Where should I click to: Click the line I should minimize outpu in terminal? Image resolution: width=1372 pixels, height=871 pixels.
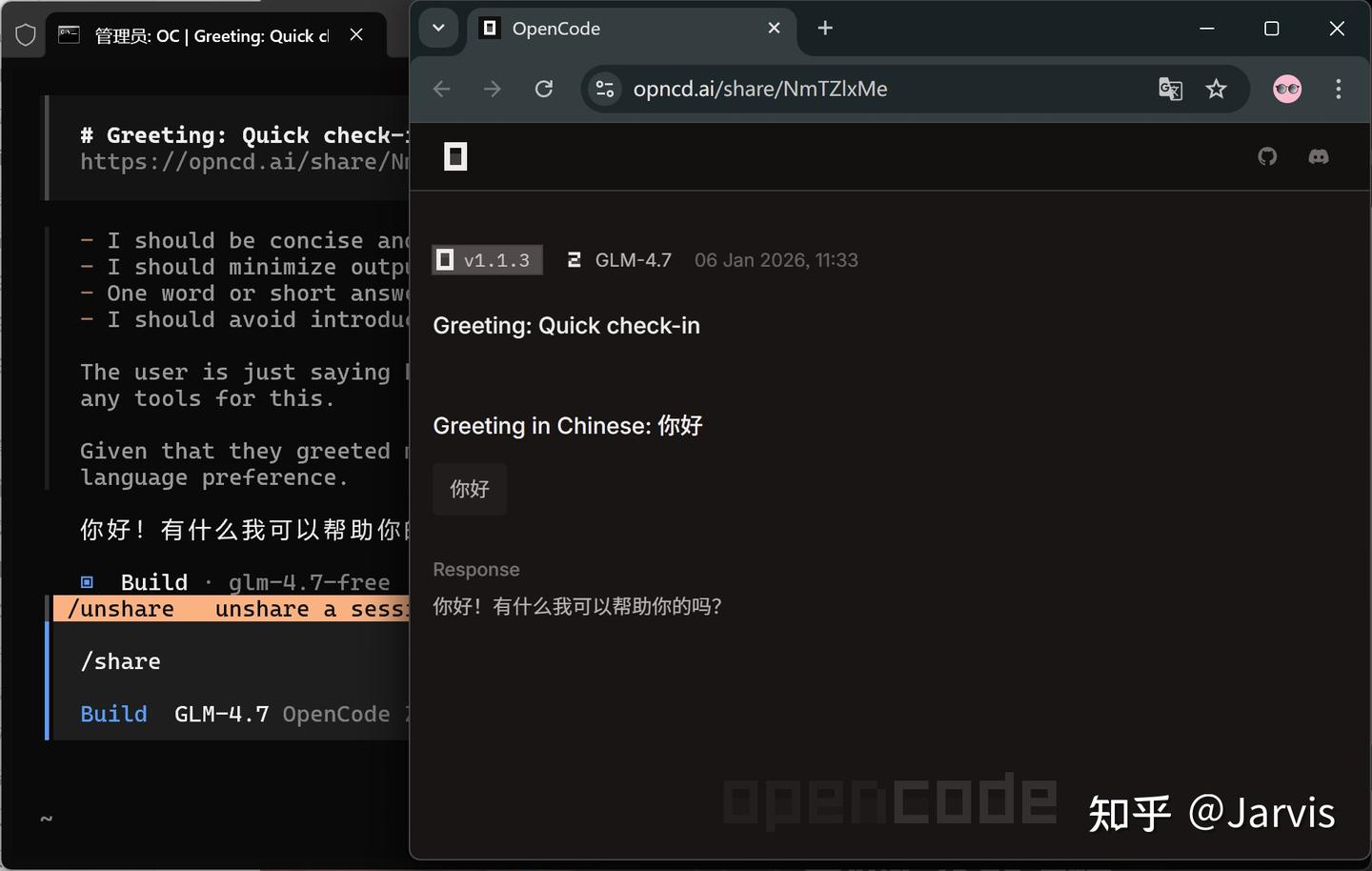pyautogui.click(x=245, y=267)
